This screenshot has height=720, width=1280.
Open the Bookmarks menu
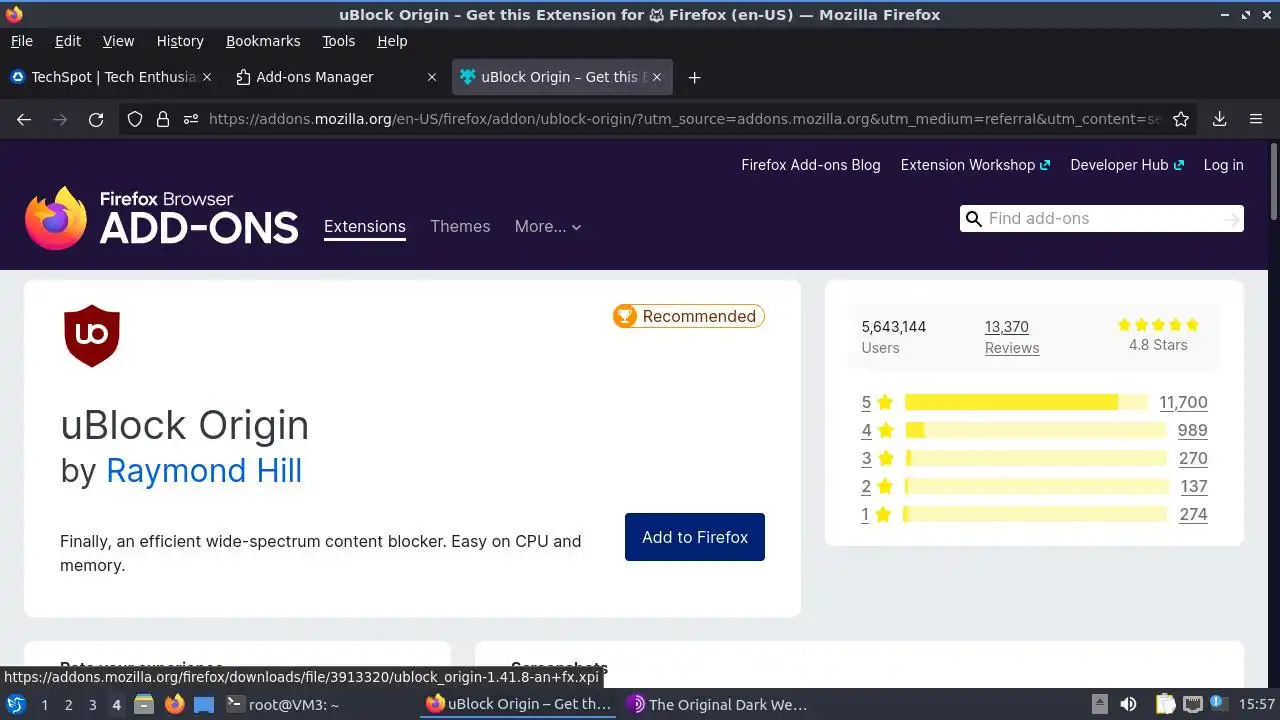[x=263, y=41]
